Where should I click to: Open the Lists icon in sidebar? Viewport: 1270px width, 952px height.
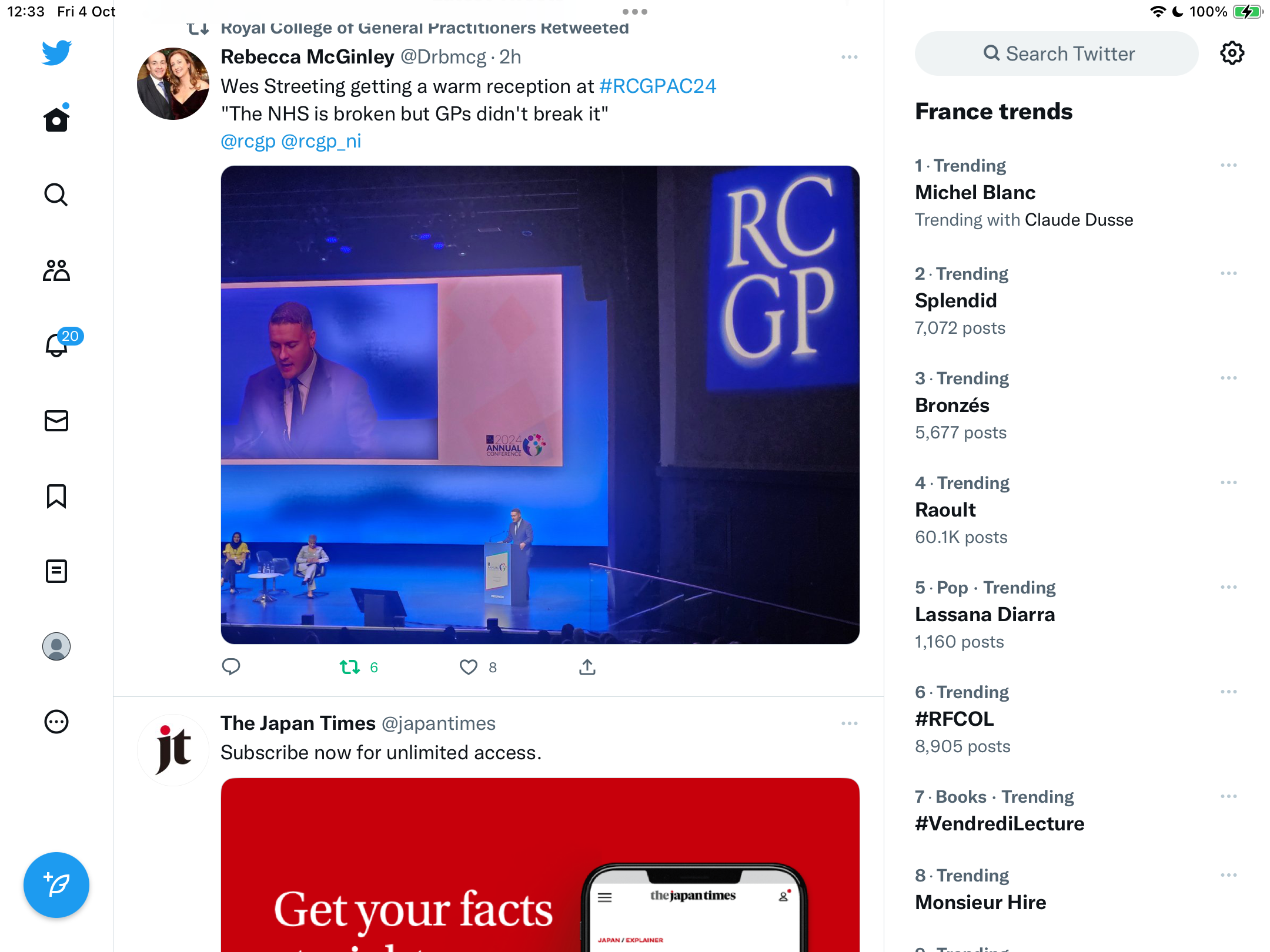pyautogui.click(x=56, y=571)
